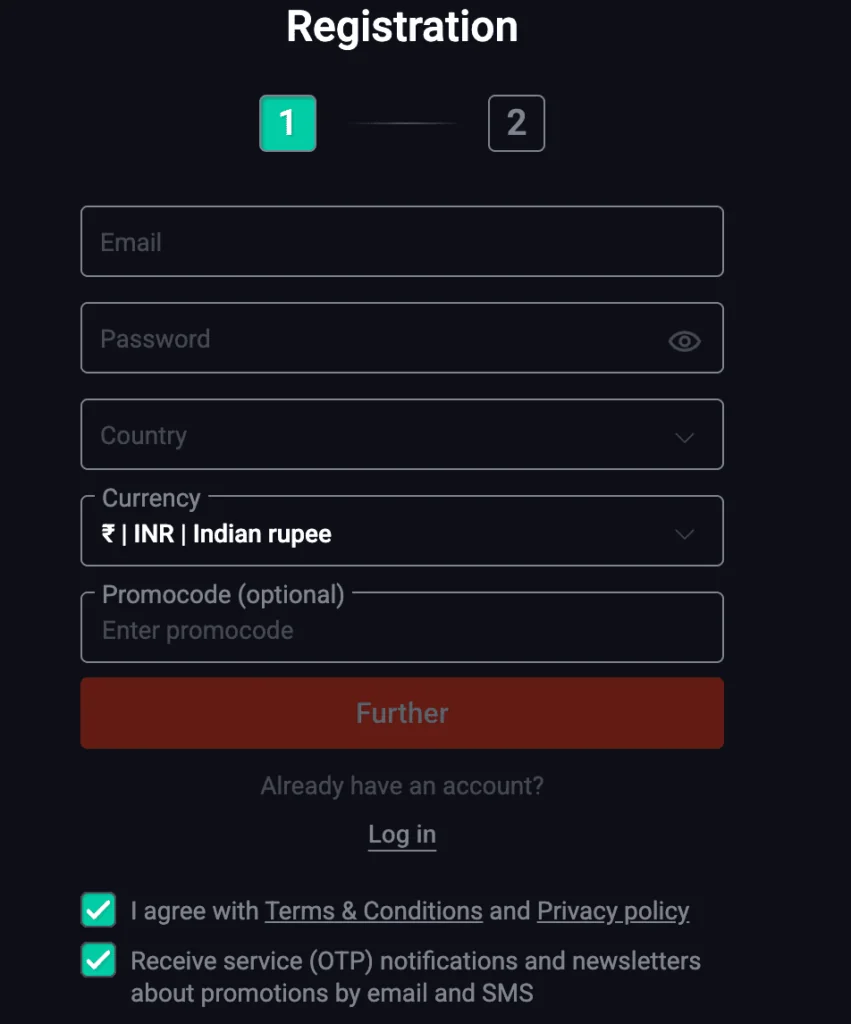Uncheck the Terms & Conditions agreement checkbox
851x1024 pixels.
tap(97, 910)
